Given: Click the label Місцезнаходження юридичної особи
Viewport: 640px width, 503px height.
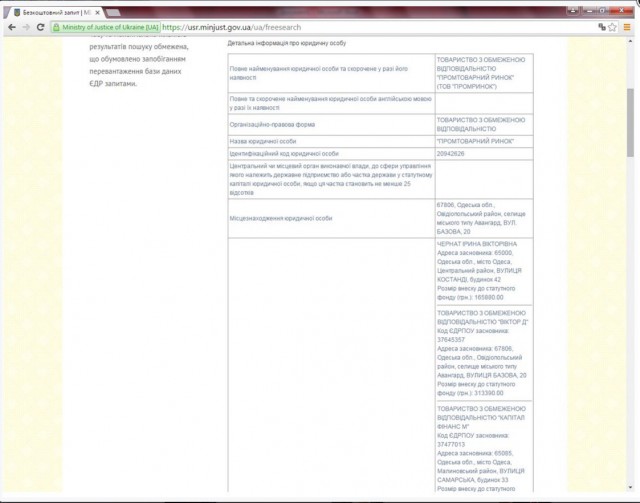Looking at the screenshot, I should (x=281, y=218).
